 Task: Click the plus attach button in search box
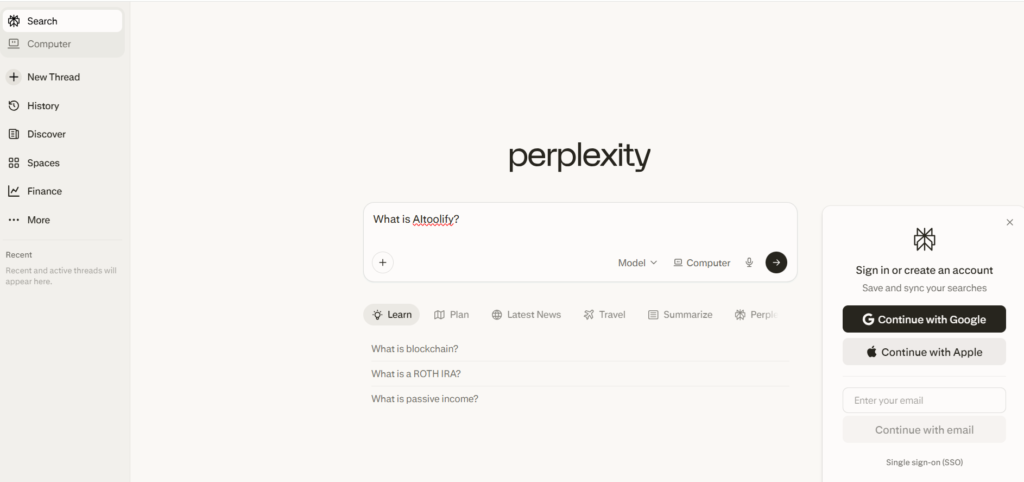(x=382, y=263)
